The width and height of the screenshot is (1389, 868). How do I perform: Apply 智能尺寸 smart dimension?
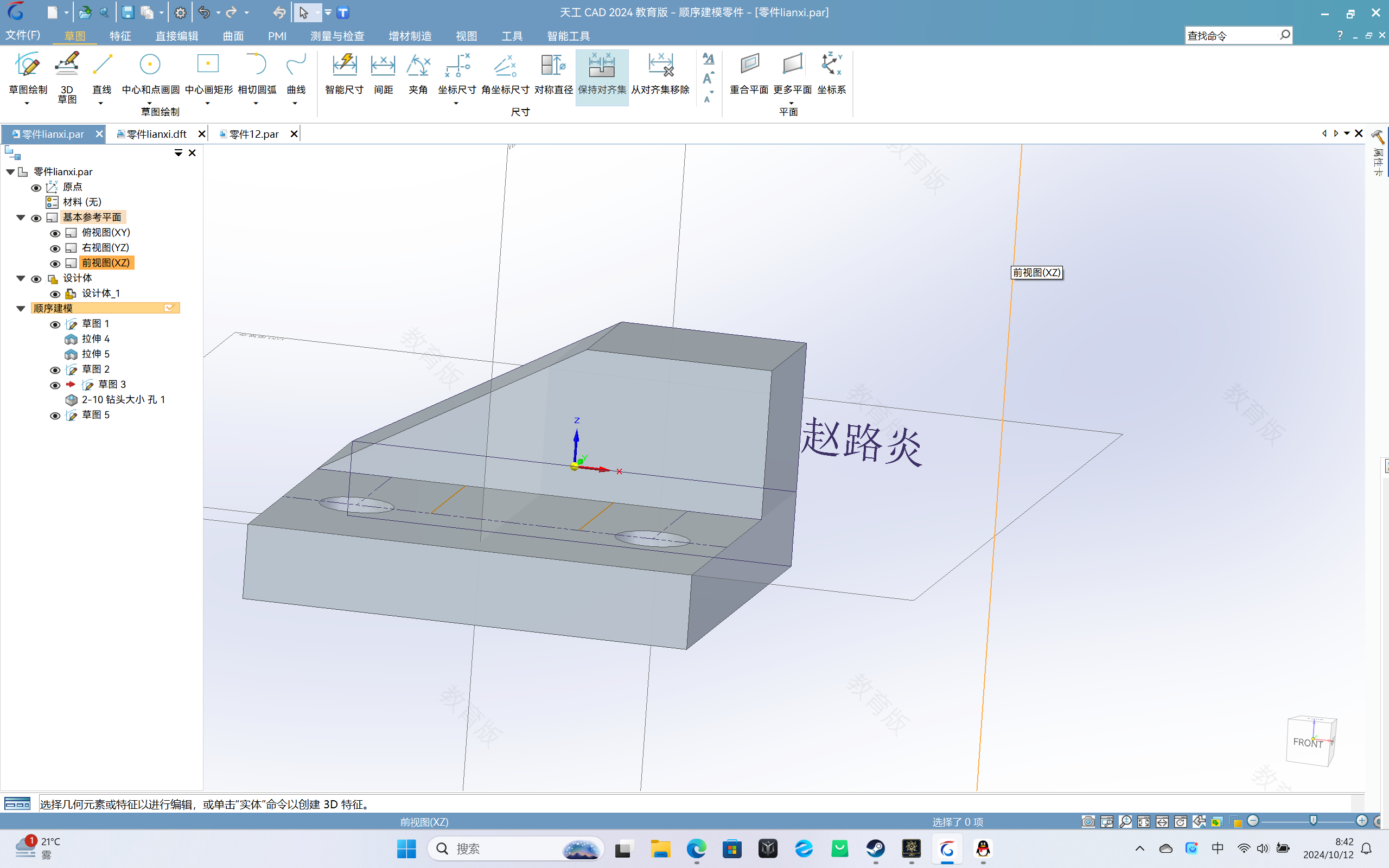click(x=345, y=73)
